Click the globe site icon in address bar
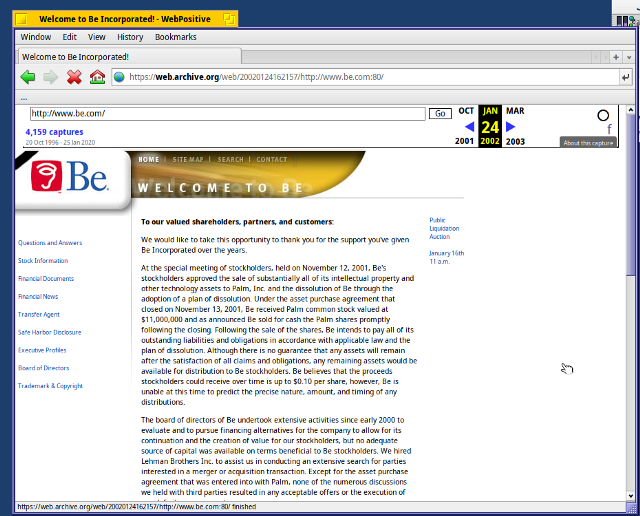 pyautogui.click(x=119, y=77)
